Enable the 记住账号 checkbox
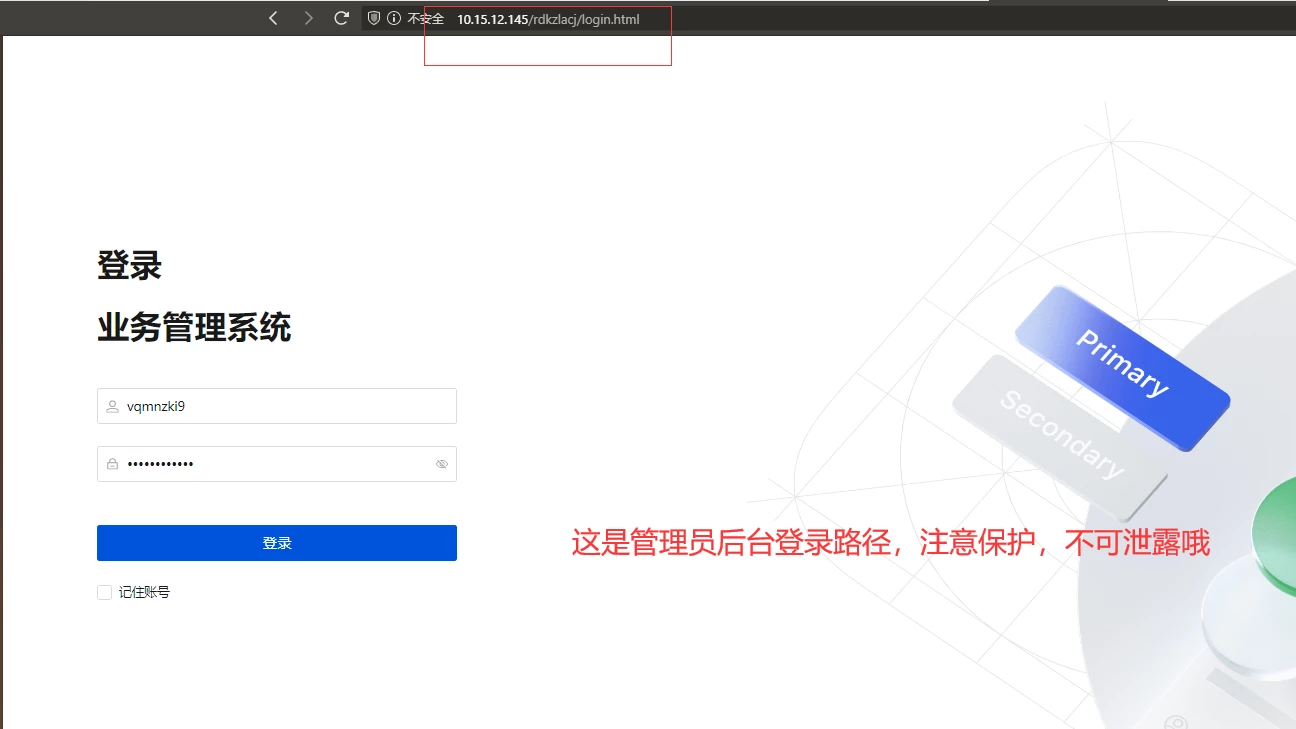This screenshot has height=729, width=1296. pyautogui.click(x=104, y=593)
